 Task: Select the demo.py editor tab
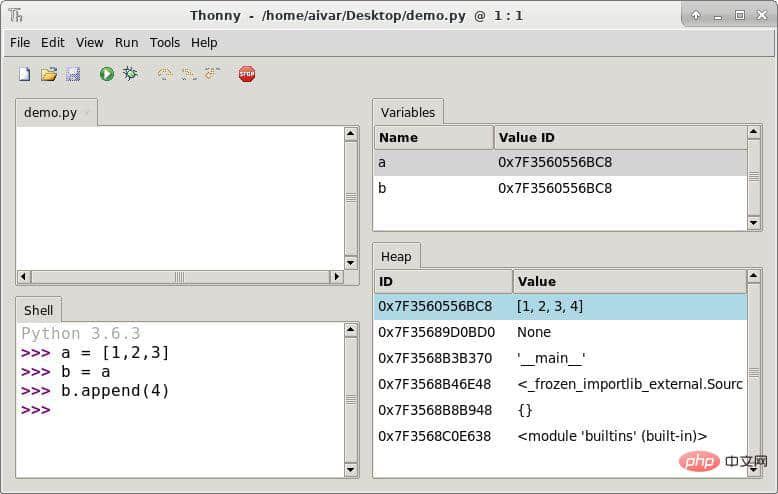[x=56, y=113]
